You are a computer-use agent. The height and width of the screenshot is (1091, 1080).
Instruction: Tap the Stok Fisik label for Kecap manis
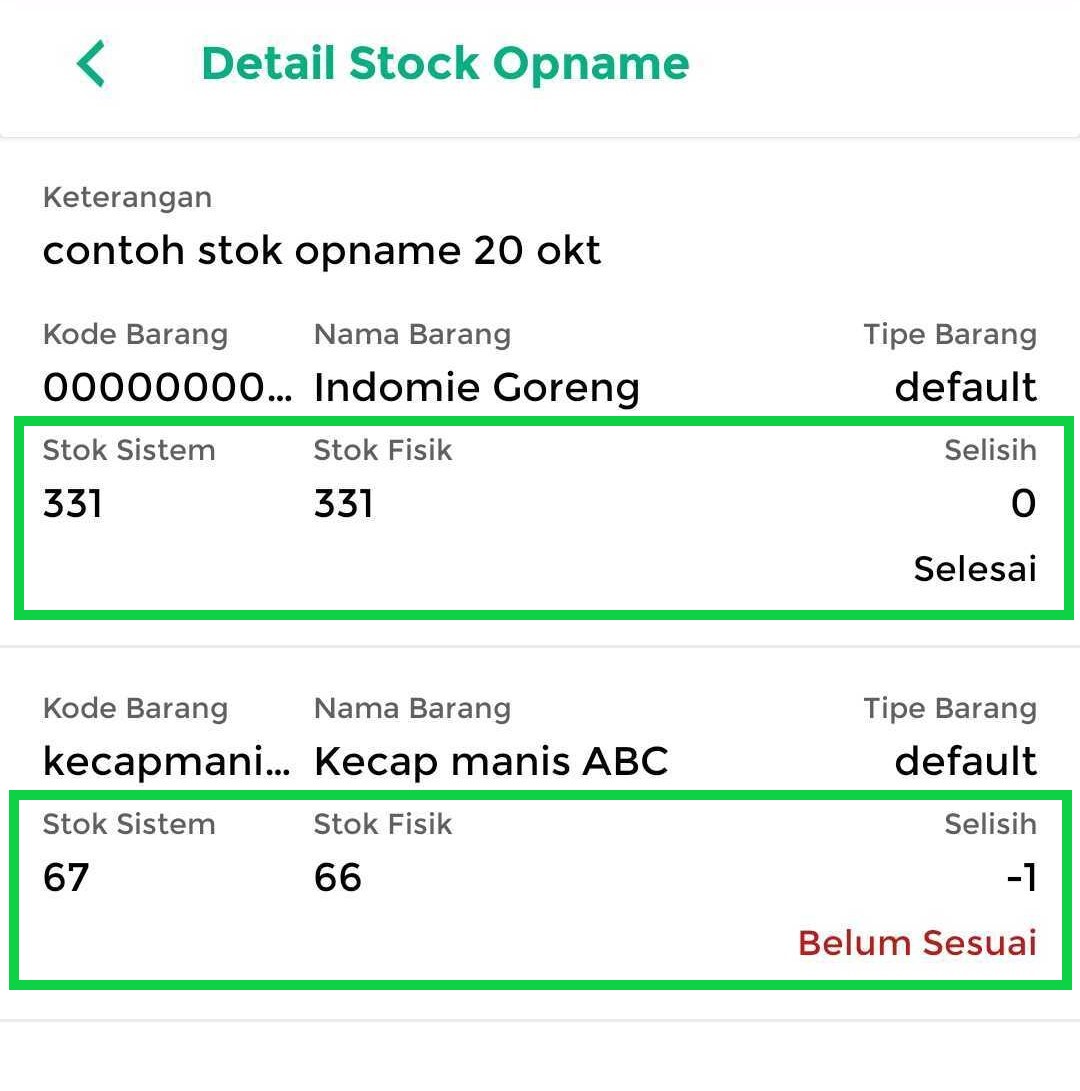tap(383, 824)
